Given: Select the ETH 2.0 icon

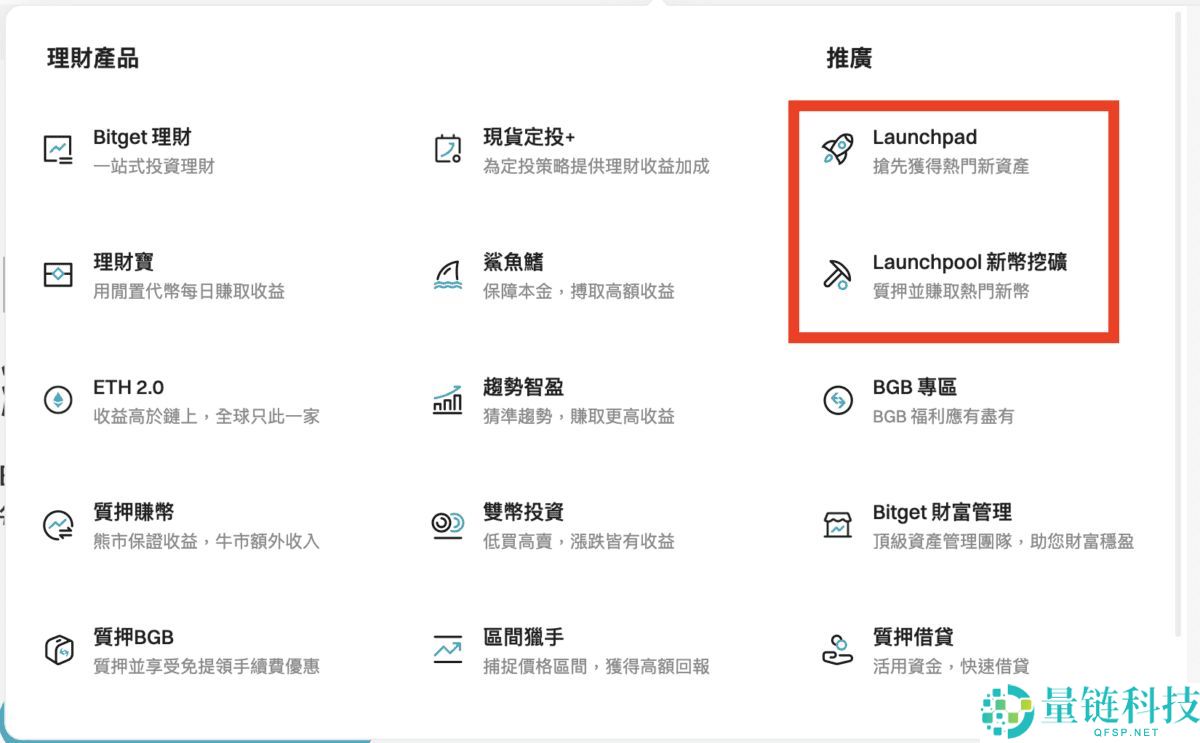Looking at the screenshot, I should click(x=59, y=397).
